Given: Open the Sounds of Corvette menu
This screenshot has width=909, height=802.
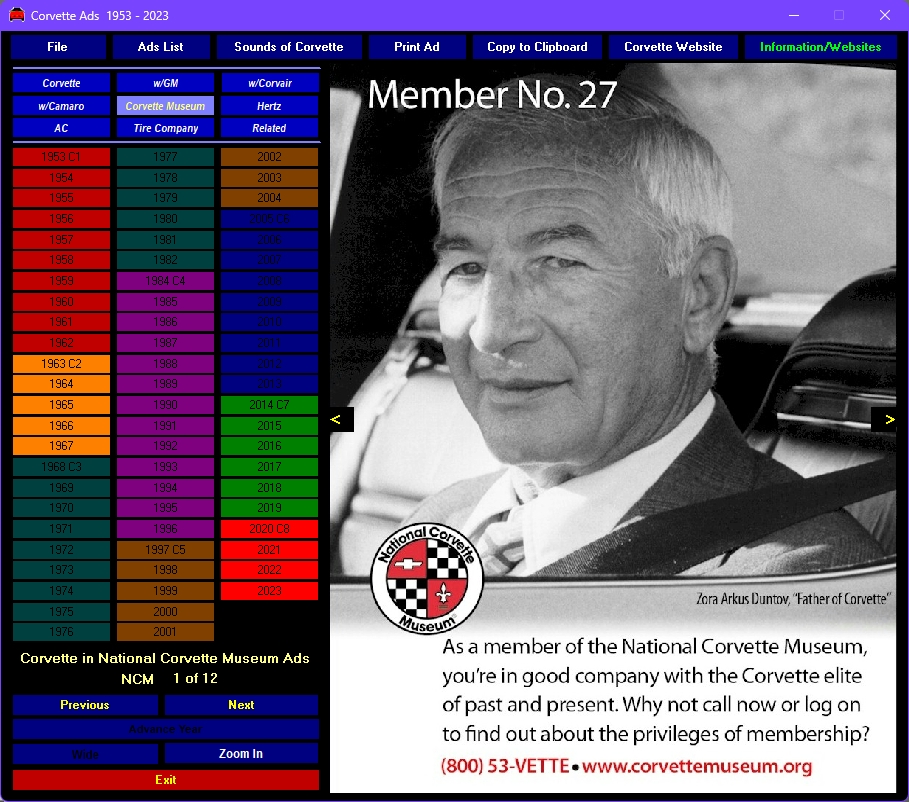Looking at the screenshot, I should click(289, 47).
